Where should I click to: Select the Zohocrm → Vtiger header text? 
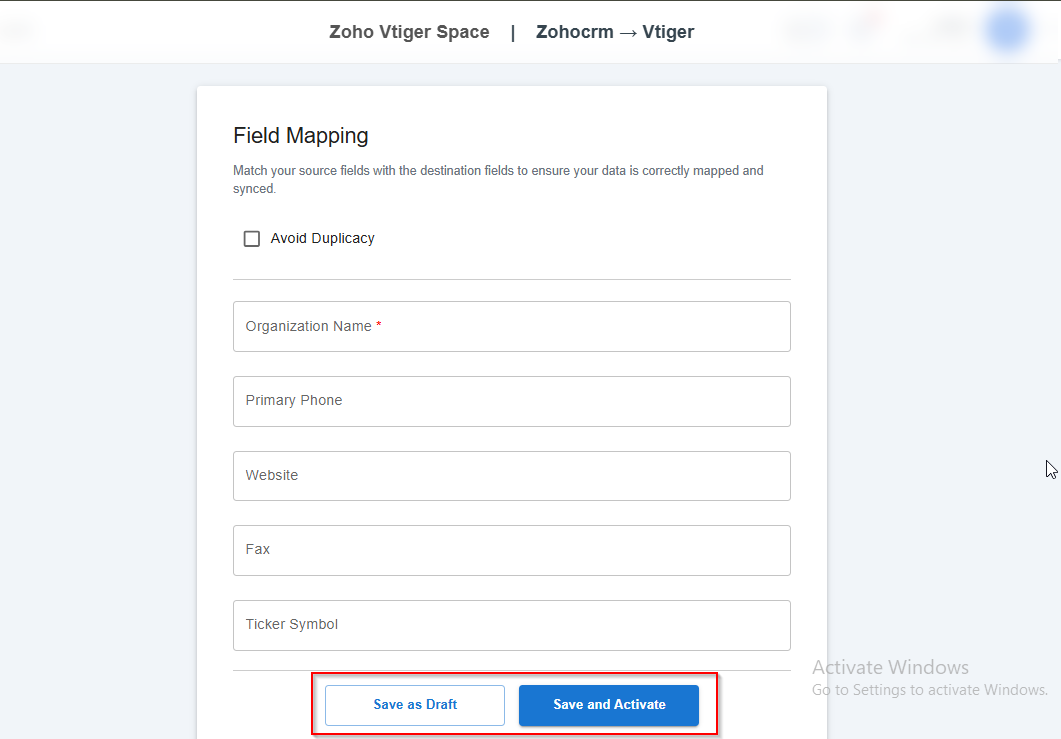click(x=614, y=32)
